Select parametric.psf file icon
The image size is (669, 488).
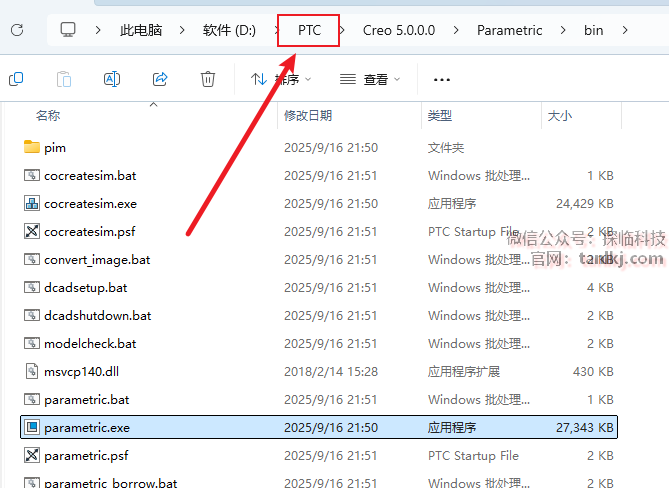(x=32, y=455)
